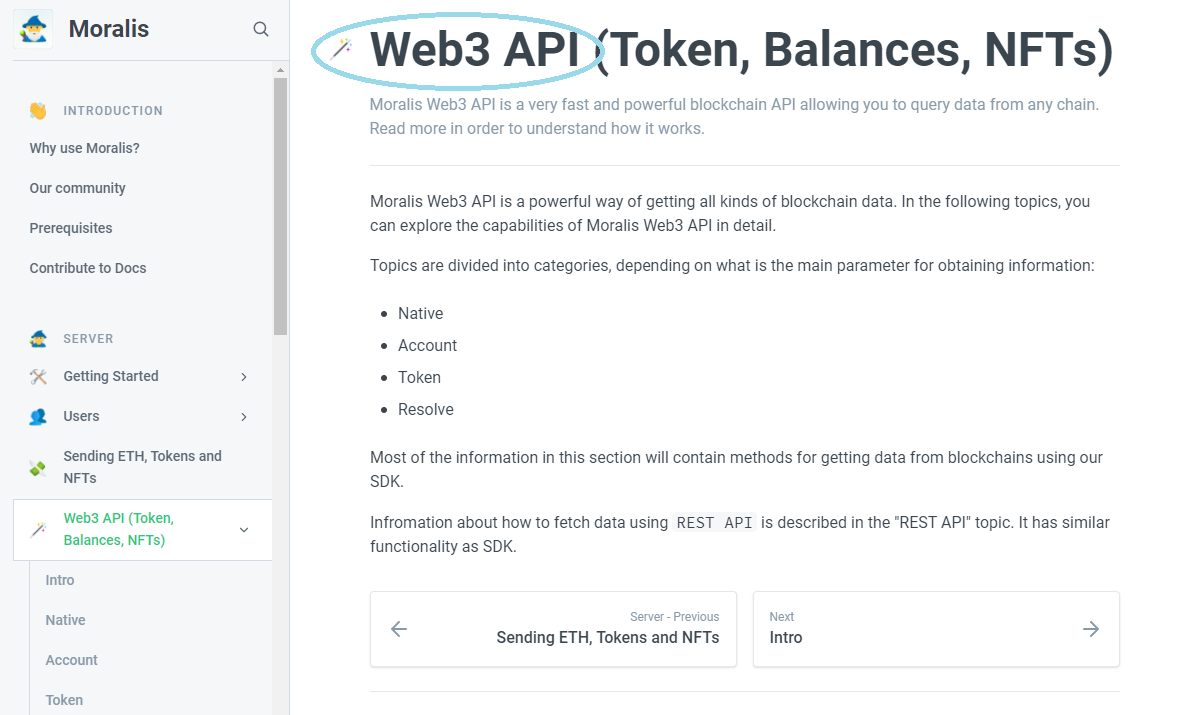Collapse the Web3 API section chevron

click(243, 529)
